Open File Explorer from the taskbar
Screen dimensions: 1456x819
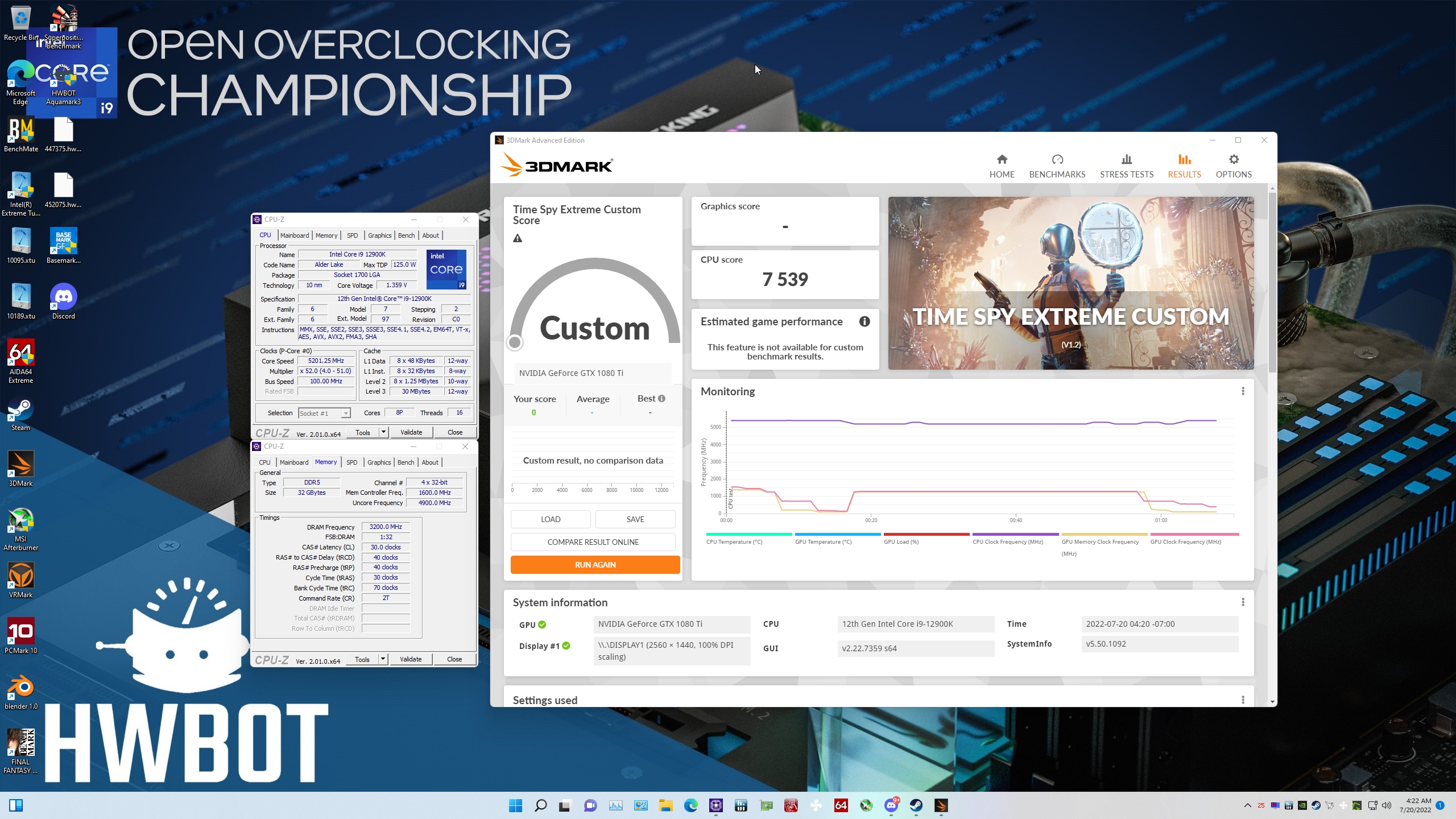tap(665, 805)
